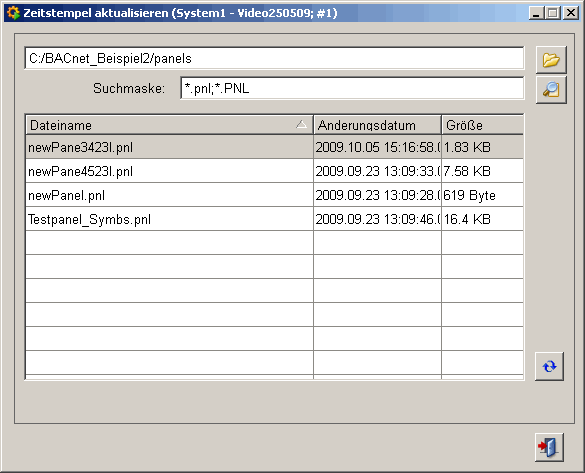
Task: Sort by Größe column header
Action: (482, 125)
